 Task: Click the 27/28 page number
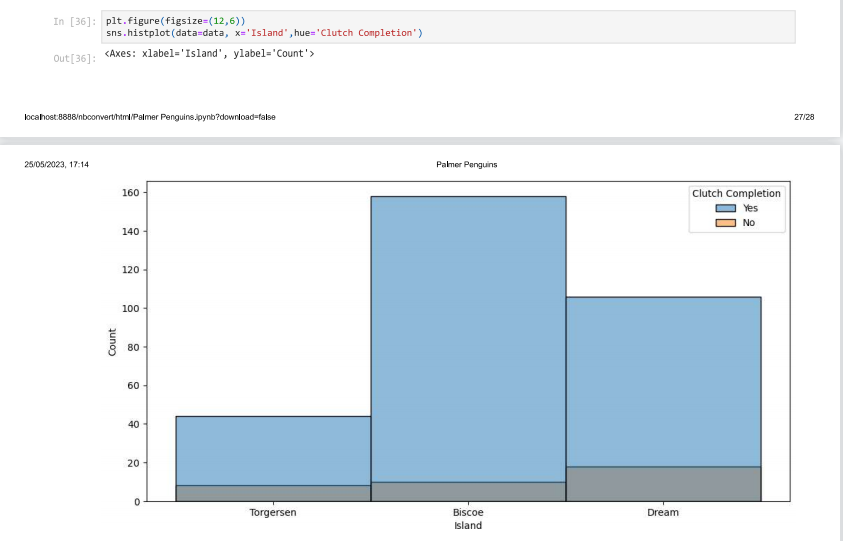(x=804, y=117)
